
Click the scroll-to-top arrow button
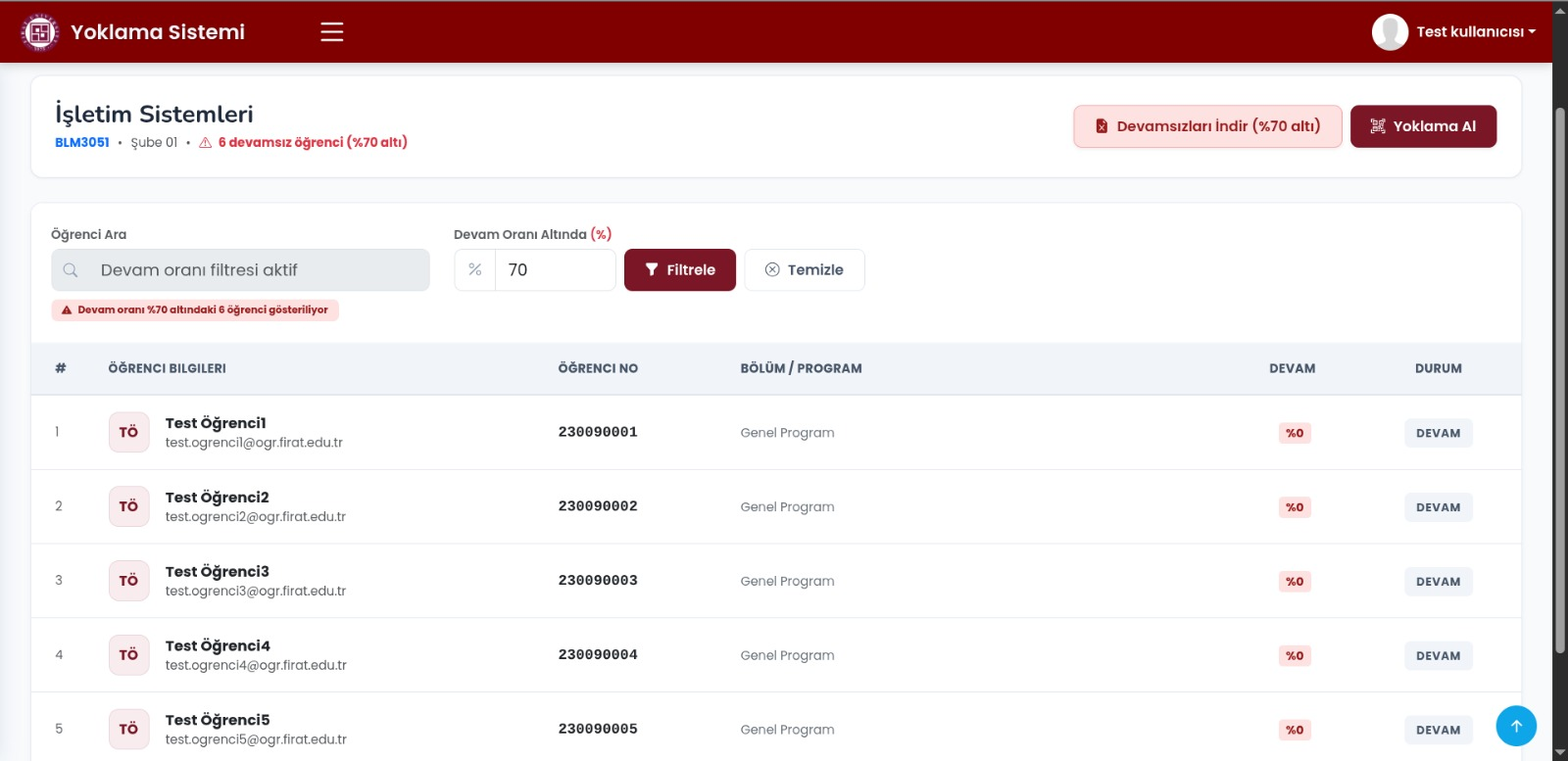[x=1516, y=726]
